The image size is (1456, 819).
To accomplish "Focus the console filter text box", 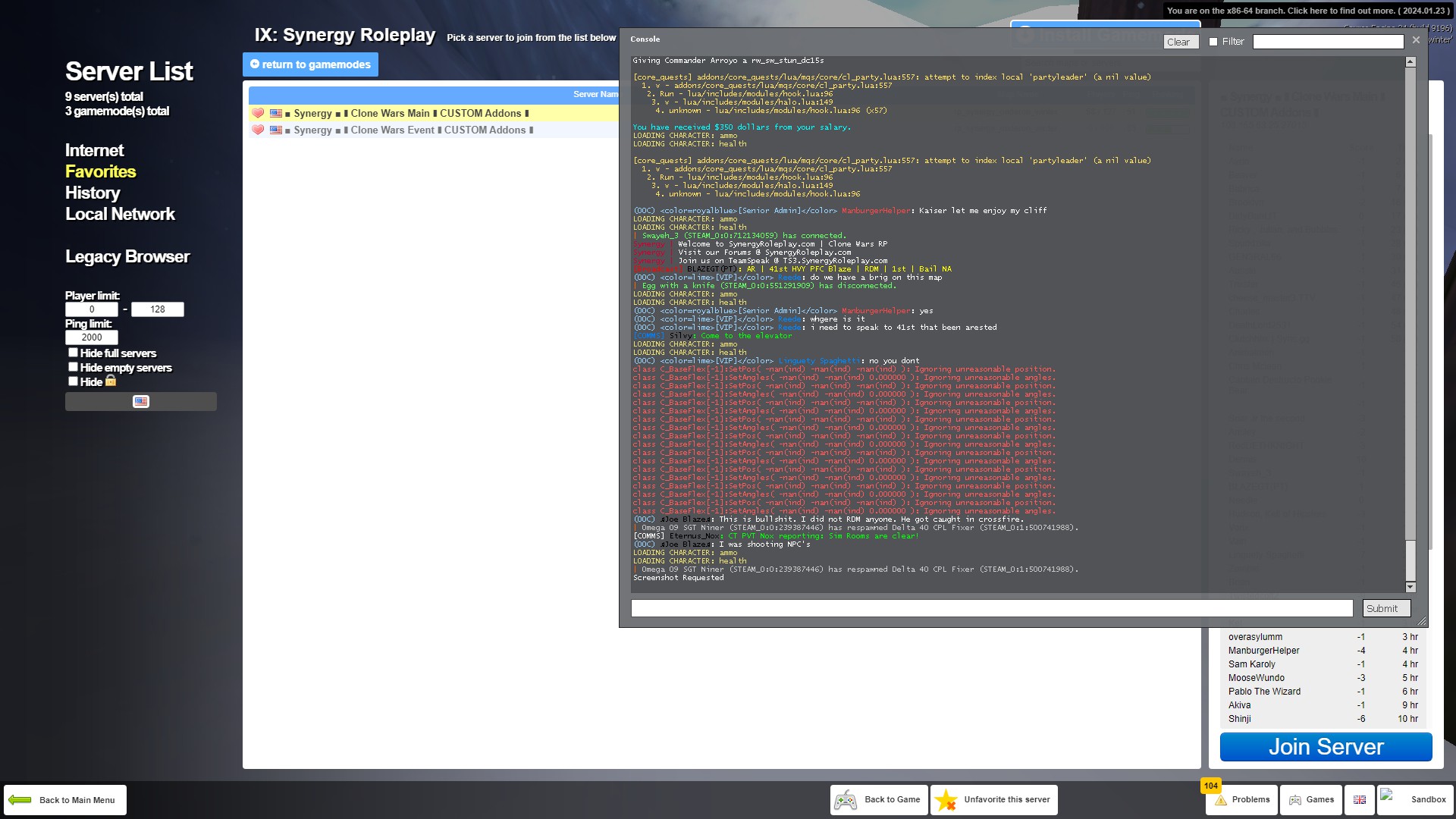I will coord(1329,42).
